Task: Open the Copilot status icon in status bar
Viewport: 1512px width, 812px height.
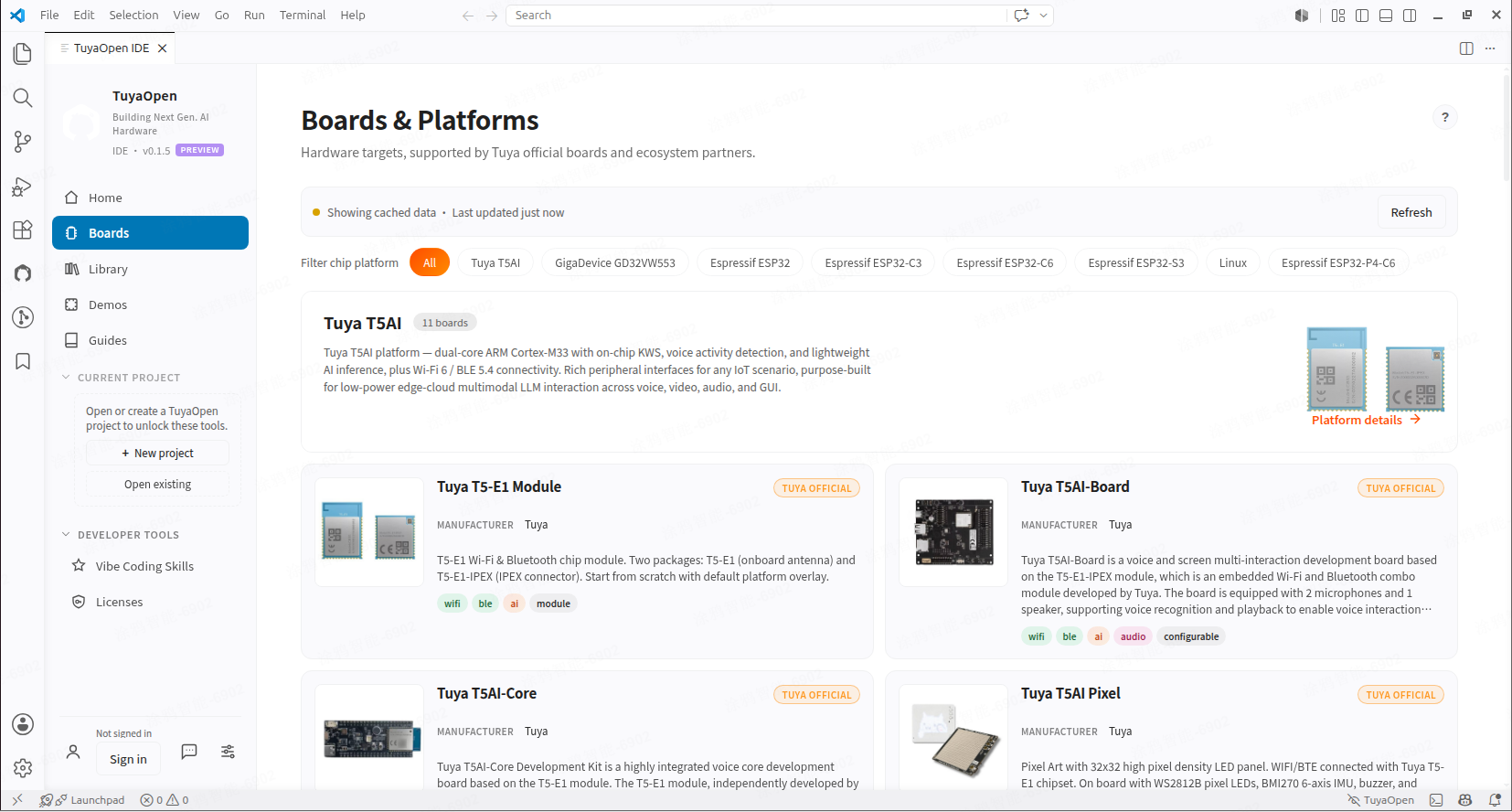Action: tap(1465, 800)
